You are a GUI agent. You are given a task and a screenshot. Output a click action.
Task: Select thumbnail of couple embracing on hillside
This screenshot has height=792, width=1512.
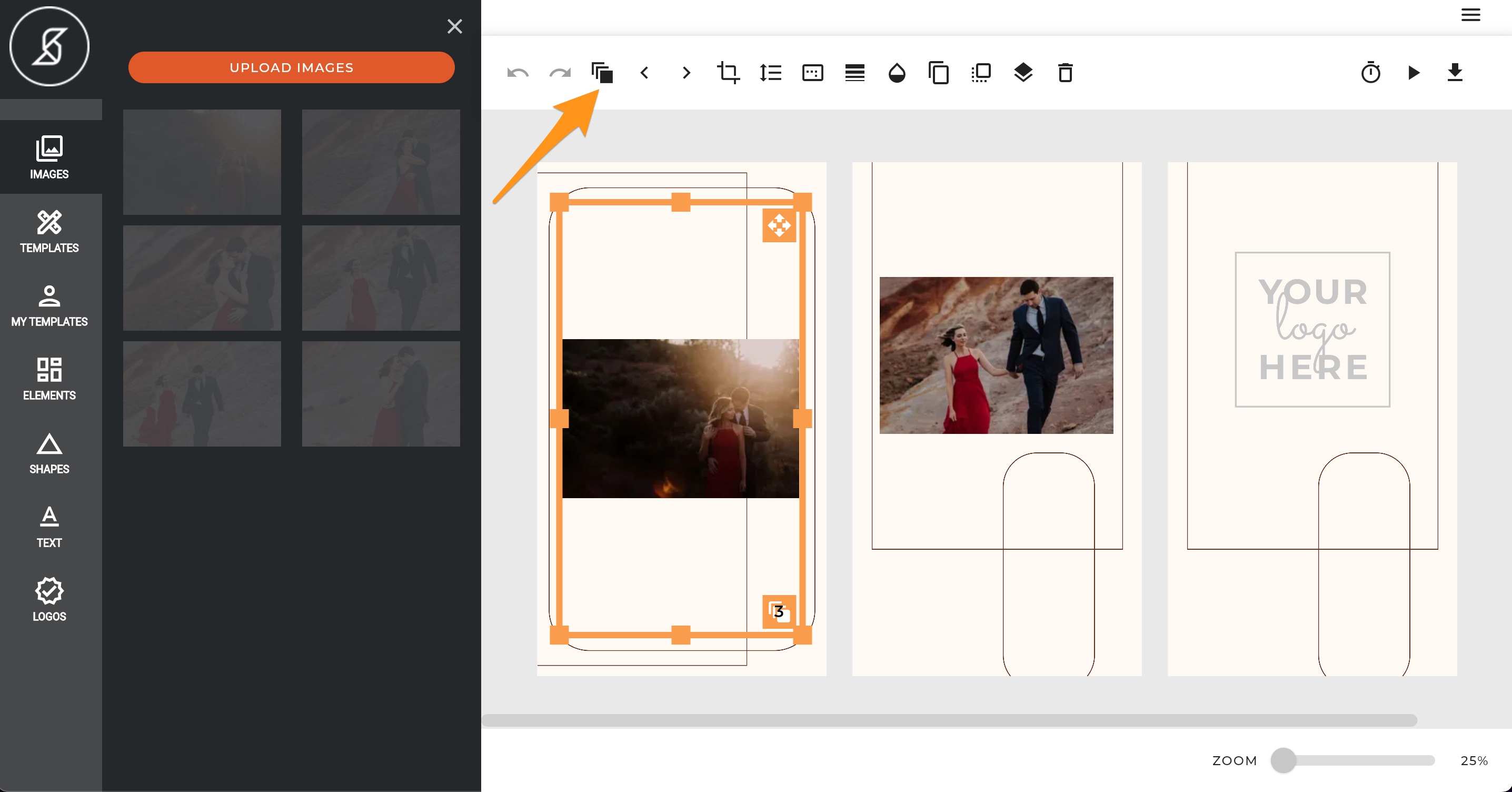pos(381,162)
